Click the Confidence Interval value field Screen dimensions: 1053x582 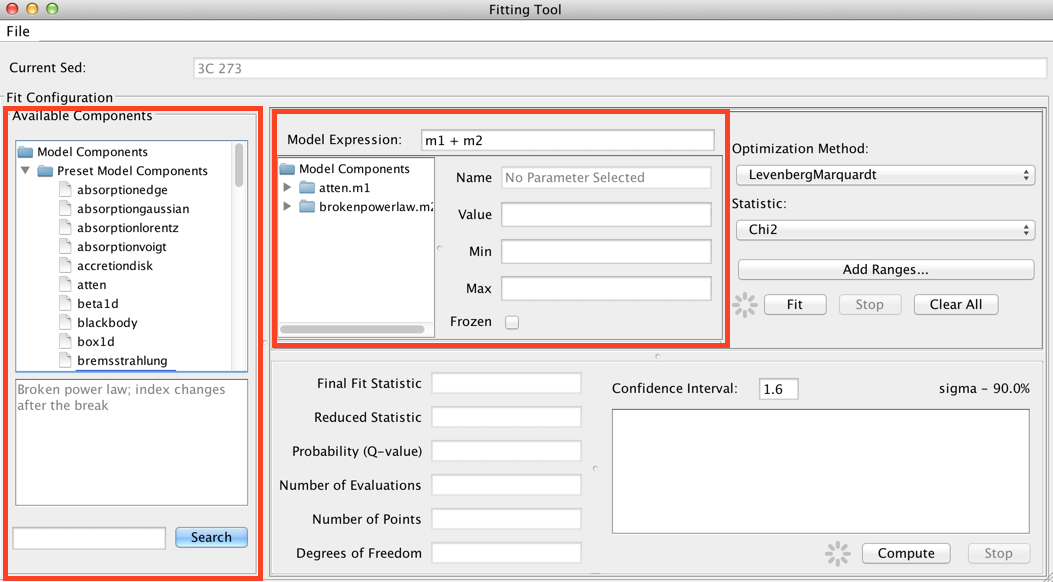tap(778, 389)
